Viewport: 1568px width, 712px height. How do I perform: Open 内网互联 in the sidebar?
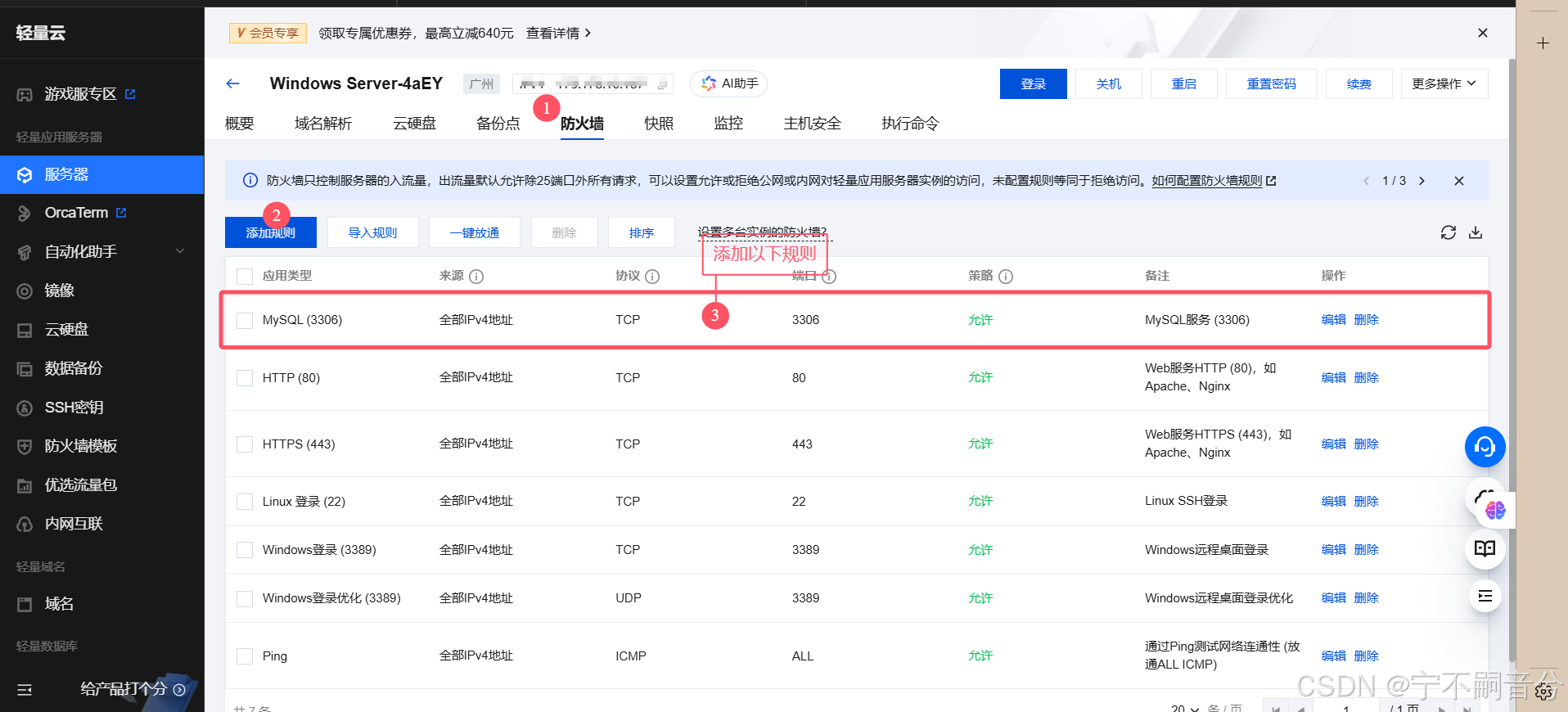tap(73, 524)
